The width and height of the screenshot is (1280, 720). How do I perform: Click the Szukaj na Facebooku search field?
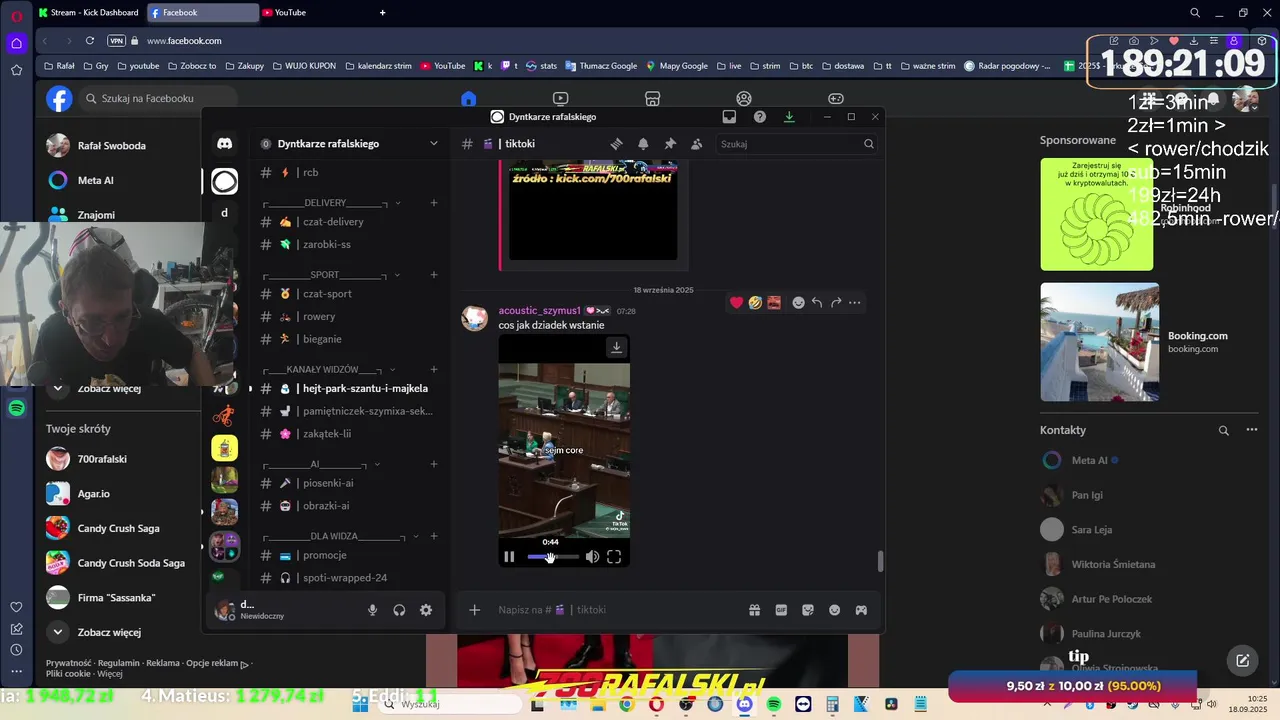(157, 99)
